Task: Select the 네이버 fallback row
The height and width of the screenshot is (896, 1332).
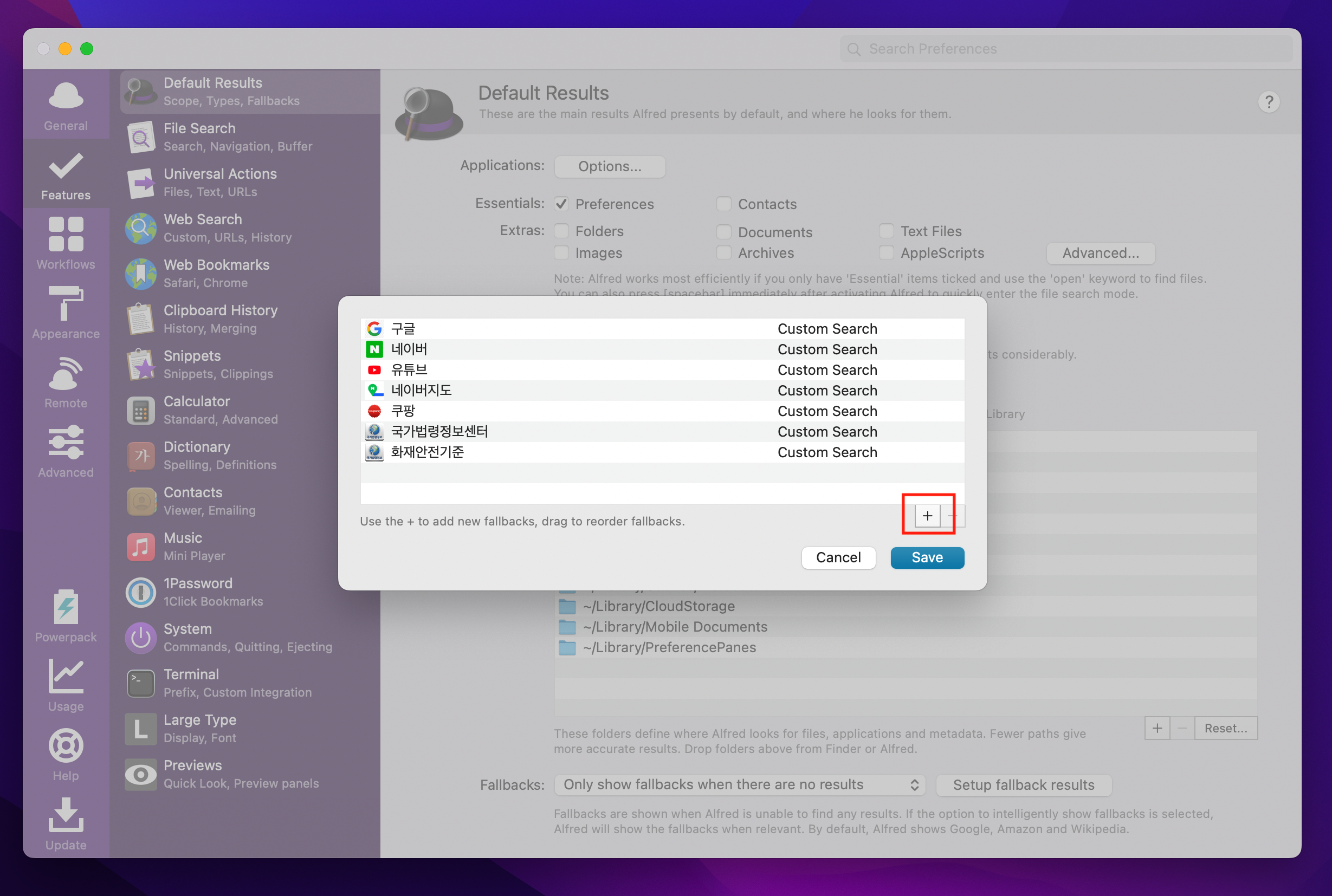Action: pos(662,349)
